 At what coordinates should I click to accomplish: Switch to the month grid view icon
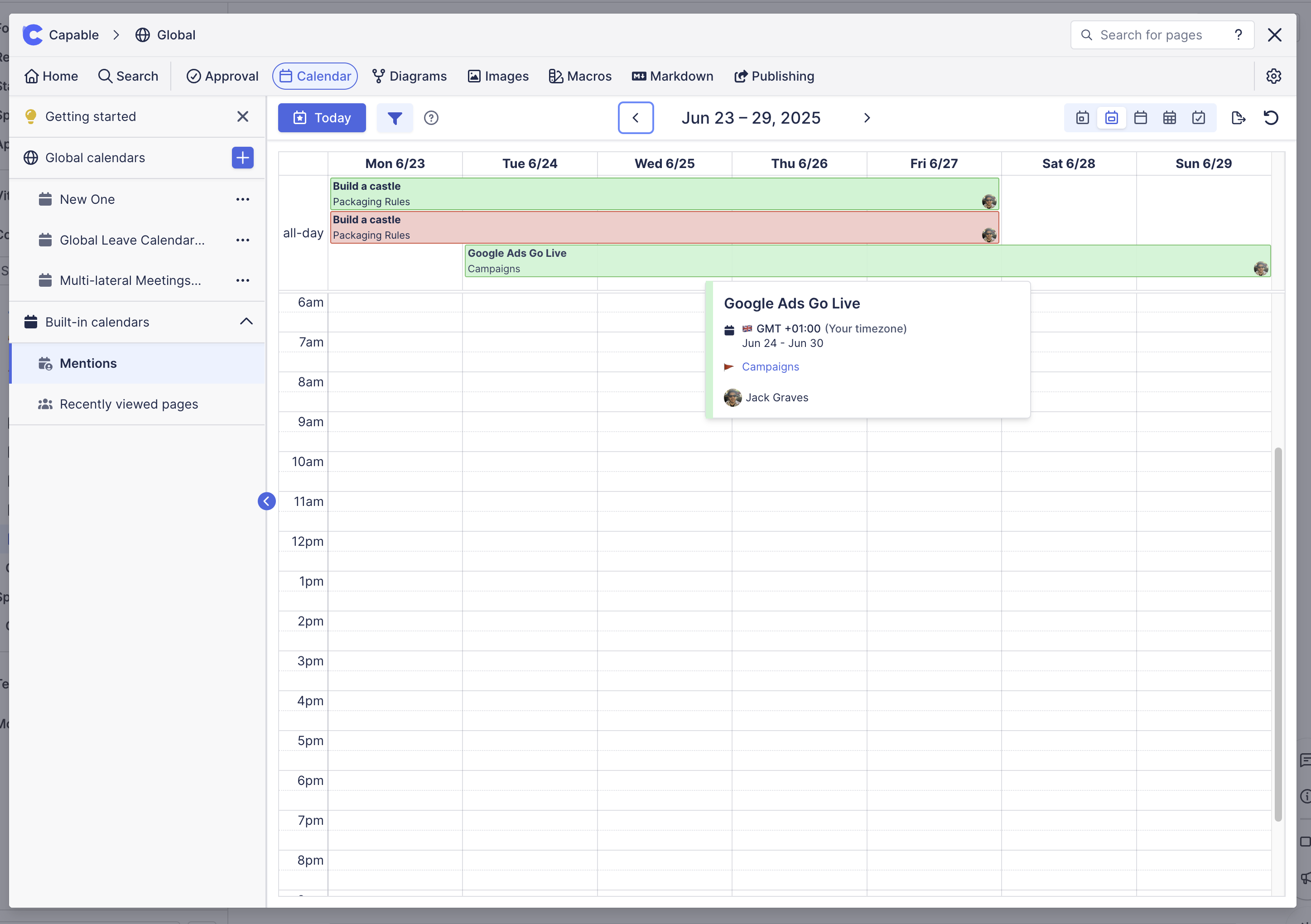1169,118
